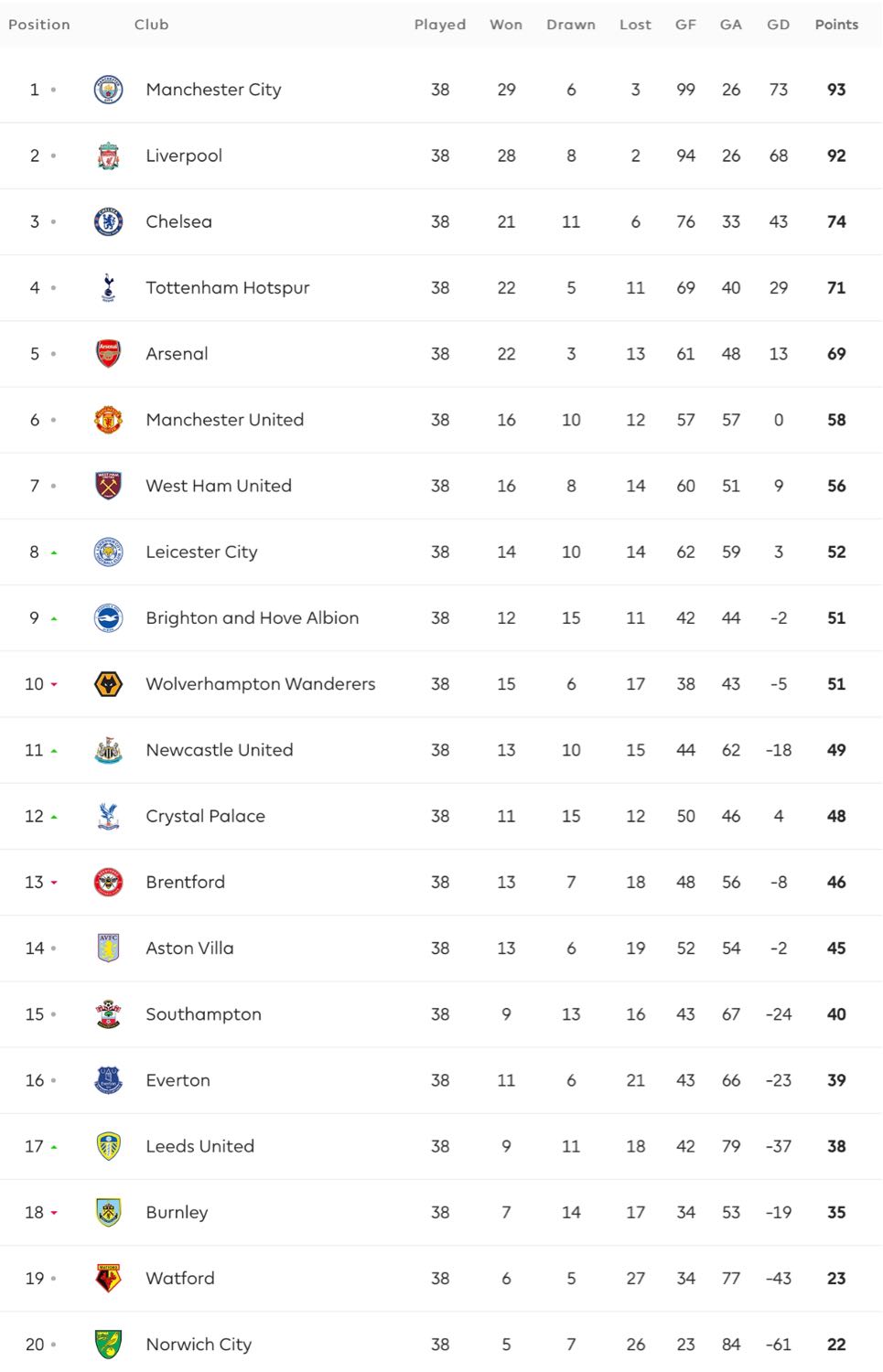The image size is (883, 1372).
Task: Click the Wolverhampton Wanderers wolf badge
Action: pyautogui.click(x=108, y=683)
